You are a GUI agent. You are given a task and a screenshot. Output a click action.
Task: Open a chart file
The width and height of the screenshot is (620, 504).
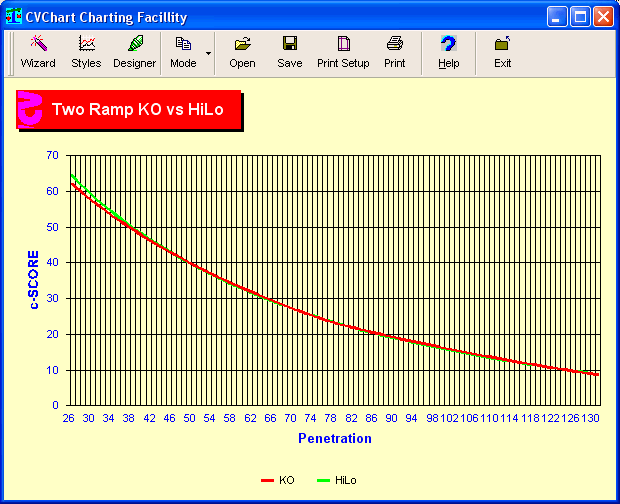point(242,51)
